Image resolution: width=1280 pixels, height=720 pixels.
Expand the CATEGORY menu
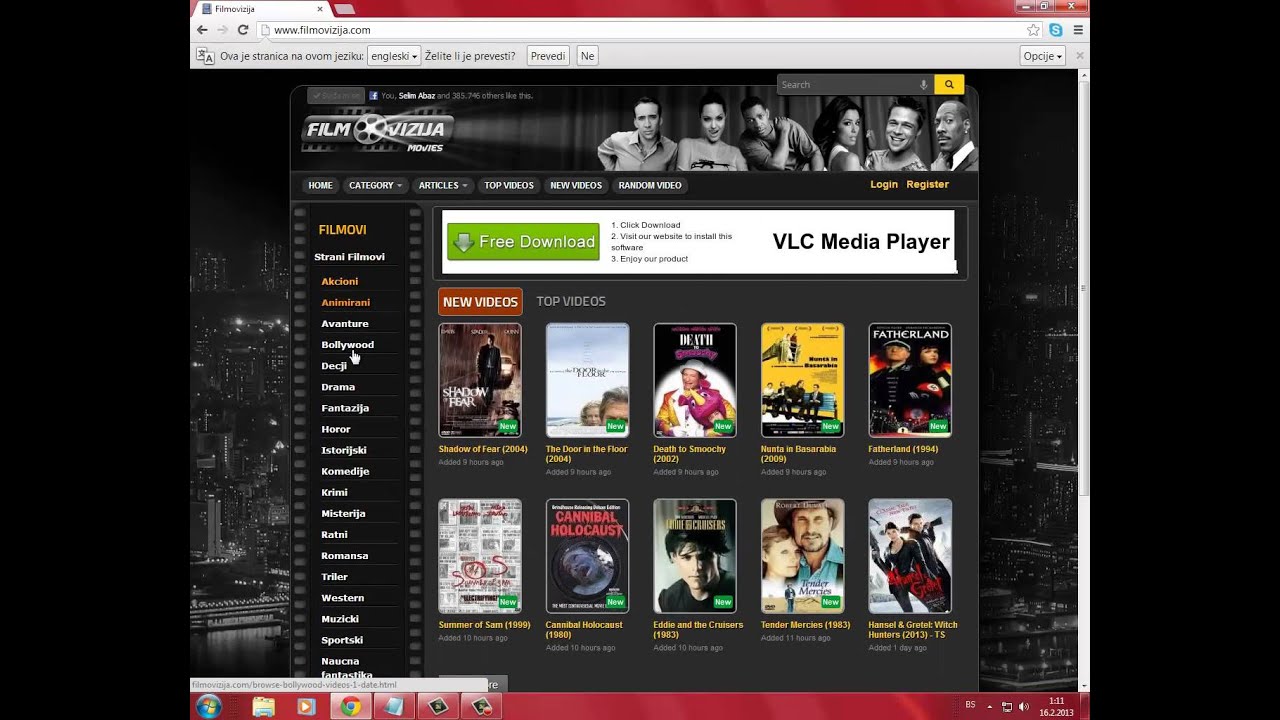[376, 185]
